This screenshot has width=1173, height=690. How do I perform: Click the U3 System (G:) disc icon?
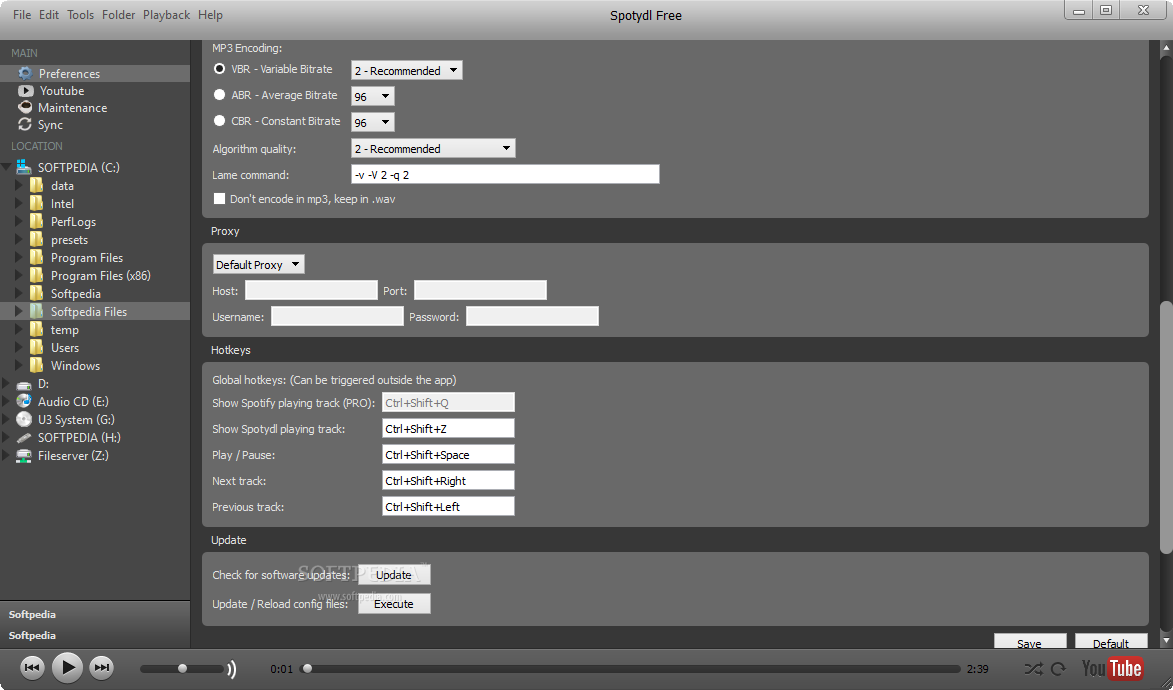click(24, 419)
